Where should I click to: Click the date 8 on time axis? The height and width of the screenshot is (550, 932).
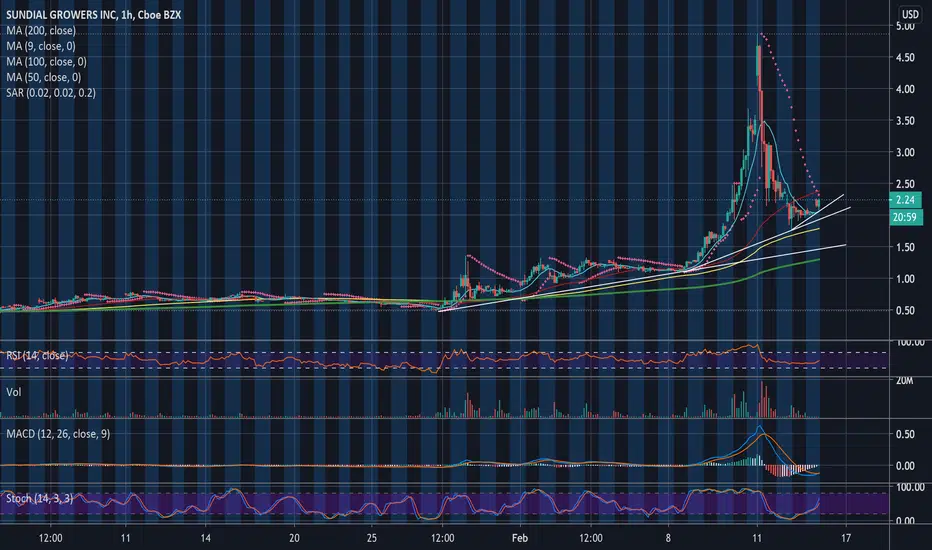668,538
